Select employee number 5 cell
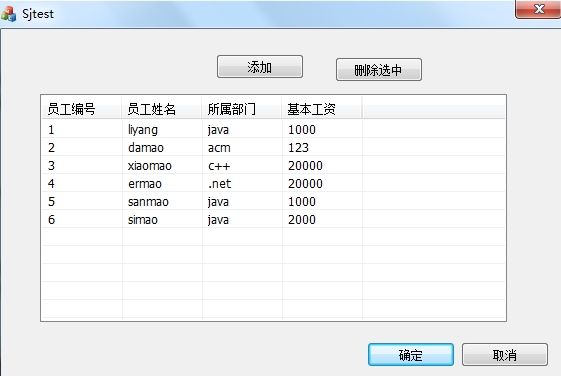Image resolution: width=561 pixels, height=376 pixels. tap(82, 201)
